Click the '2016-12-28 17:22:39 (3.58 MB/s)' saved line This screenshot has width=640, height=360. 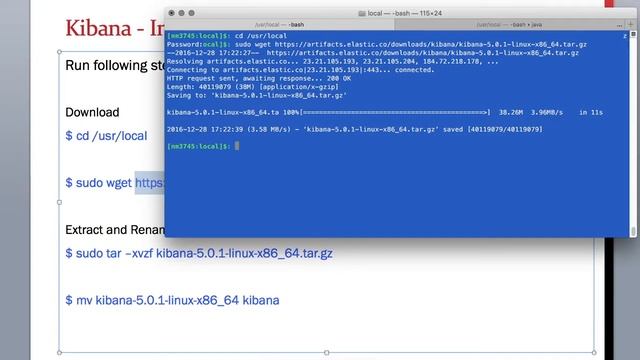pyautogui.click(x=355, y=129)
